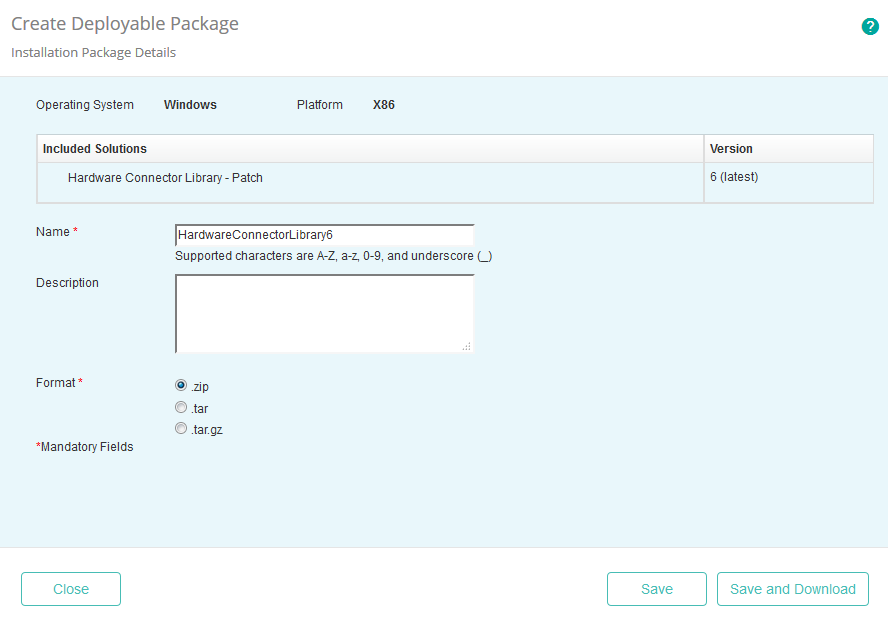Pick the .tar.gz package format
Image resolution: width=888 pixels, height=621 pixels.
181,428
